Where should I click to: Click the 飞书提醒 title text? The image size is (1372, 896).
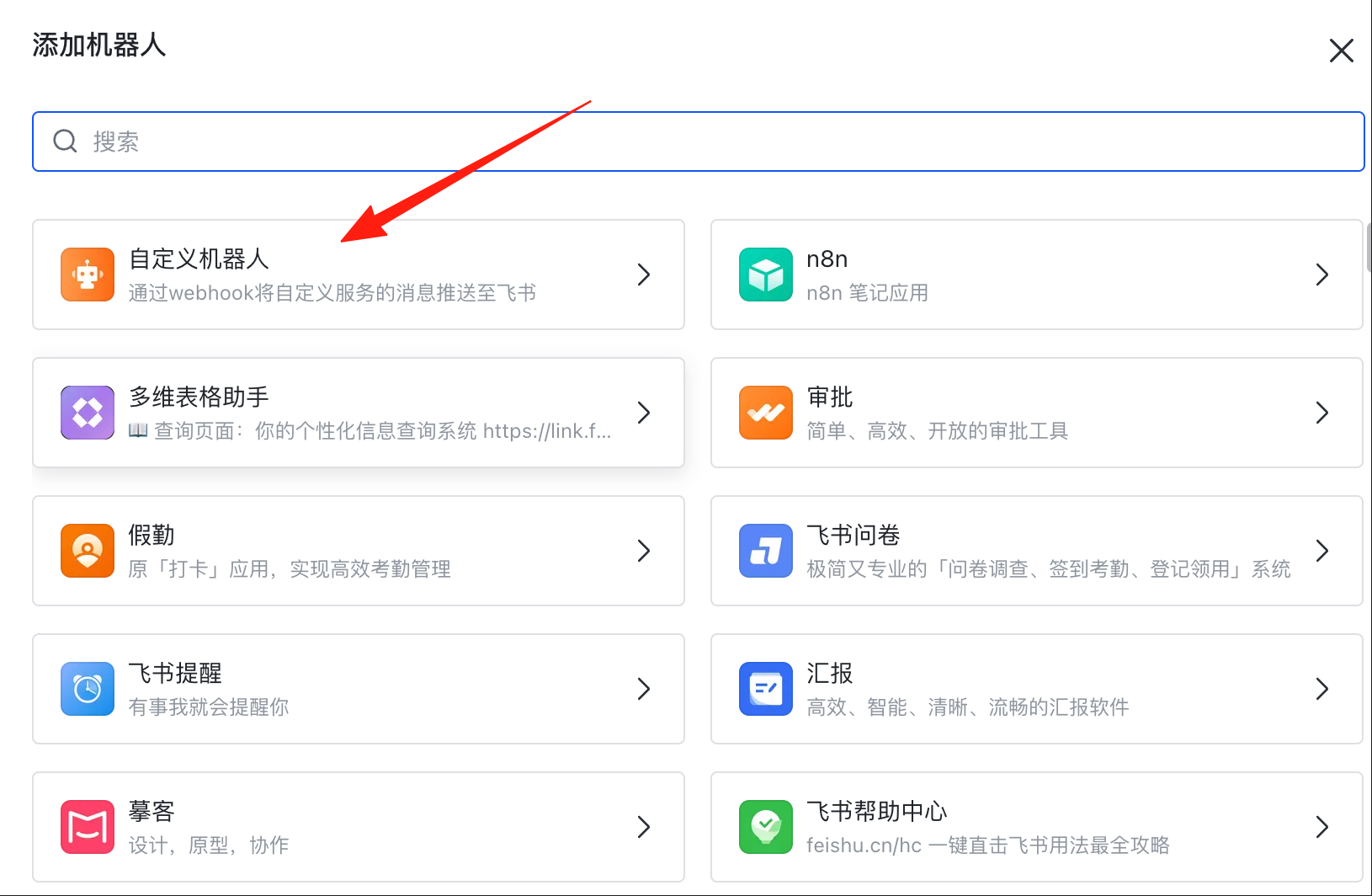click(x=175, y=673)
